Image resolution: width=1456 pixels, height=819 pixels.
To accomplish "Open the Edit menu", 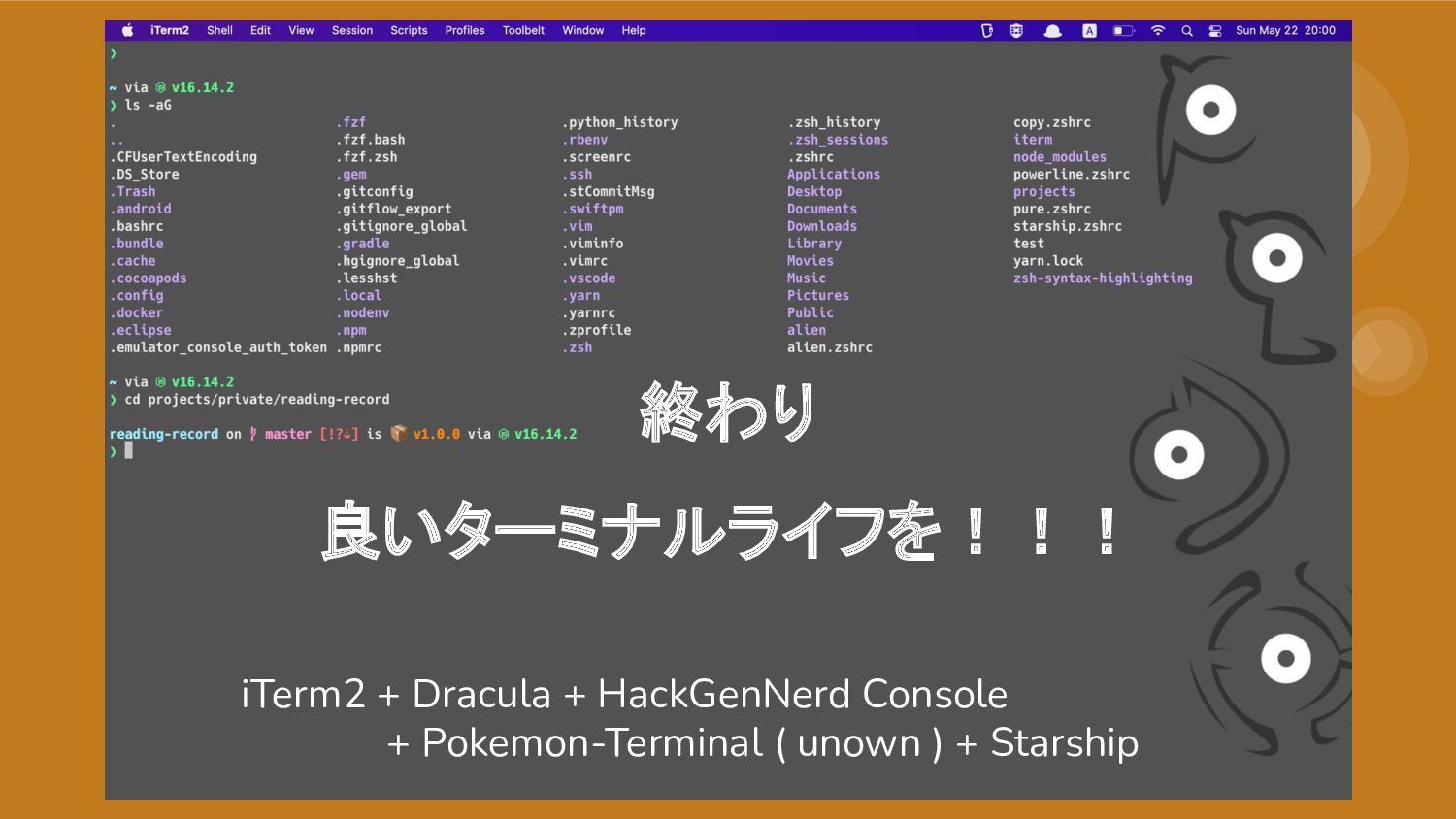I will (260, 30).
